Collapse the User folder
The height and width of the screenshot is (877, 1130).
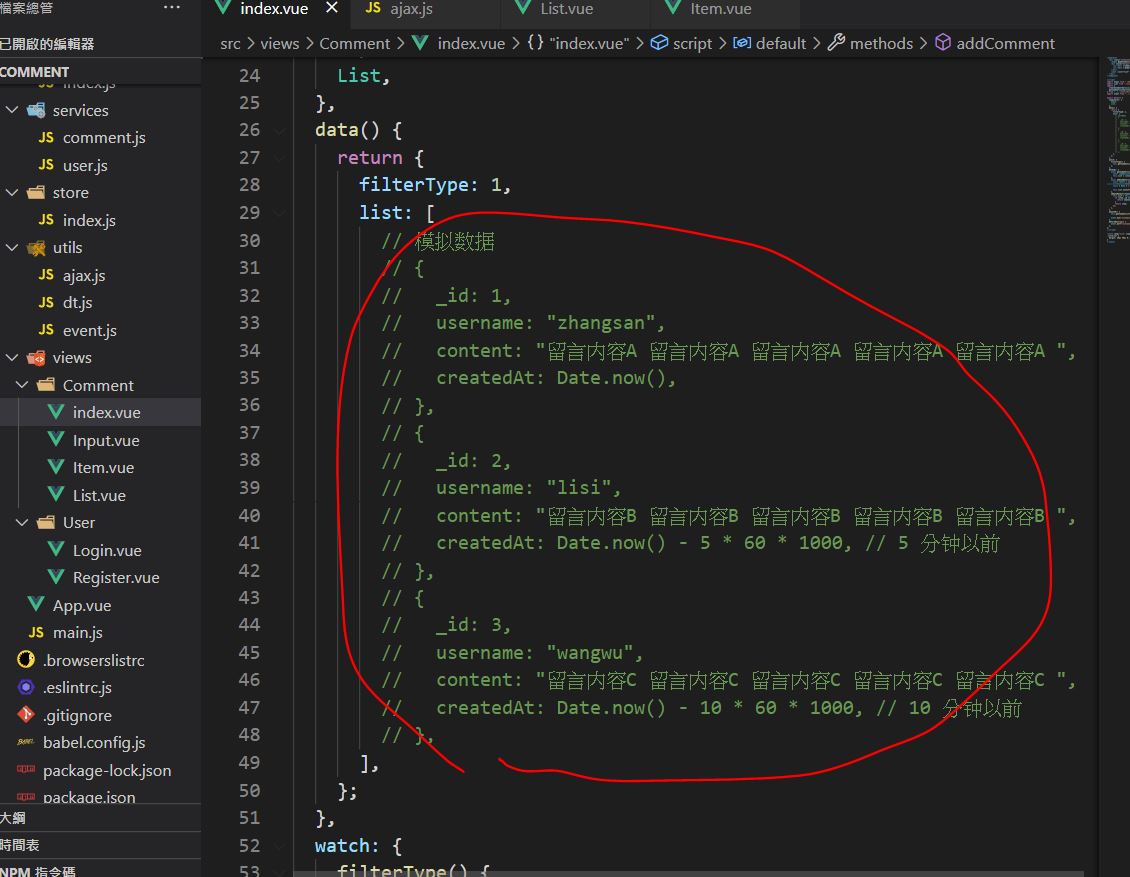coord(22,523)
